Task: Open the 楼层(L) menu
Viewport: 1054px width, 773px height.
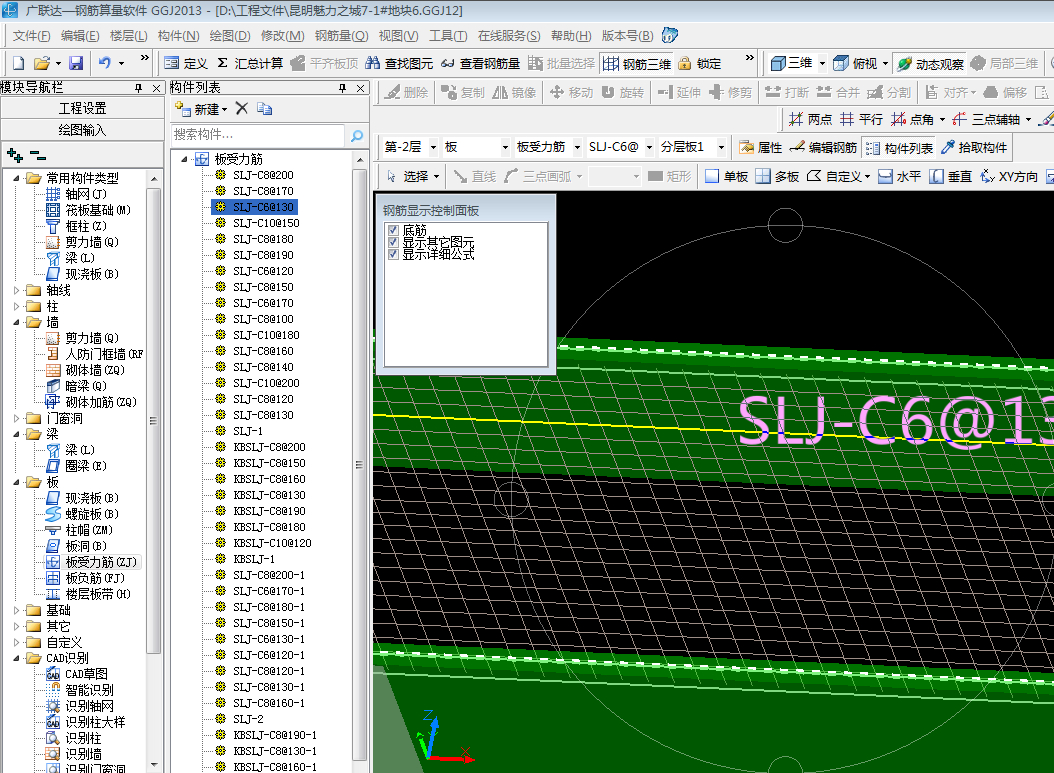Action: pyautogui.click(x=128, y=36)
